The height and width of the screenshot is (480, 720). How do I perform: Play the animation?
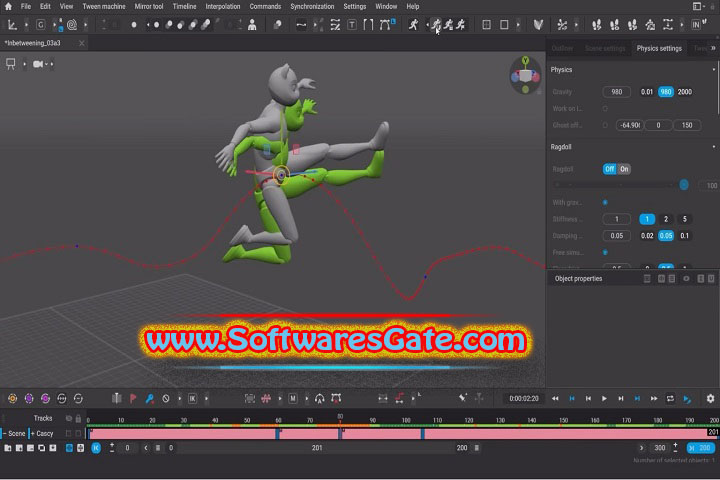point(604,398)
